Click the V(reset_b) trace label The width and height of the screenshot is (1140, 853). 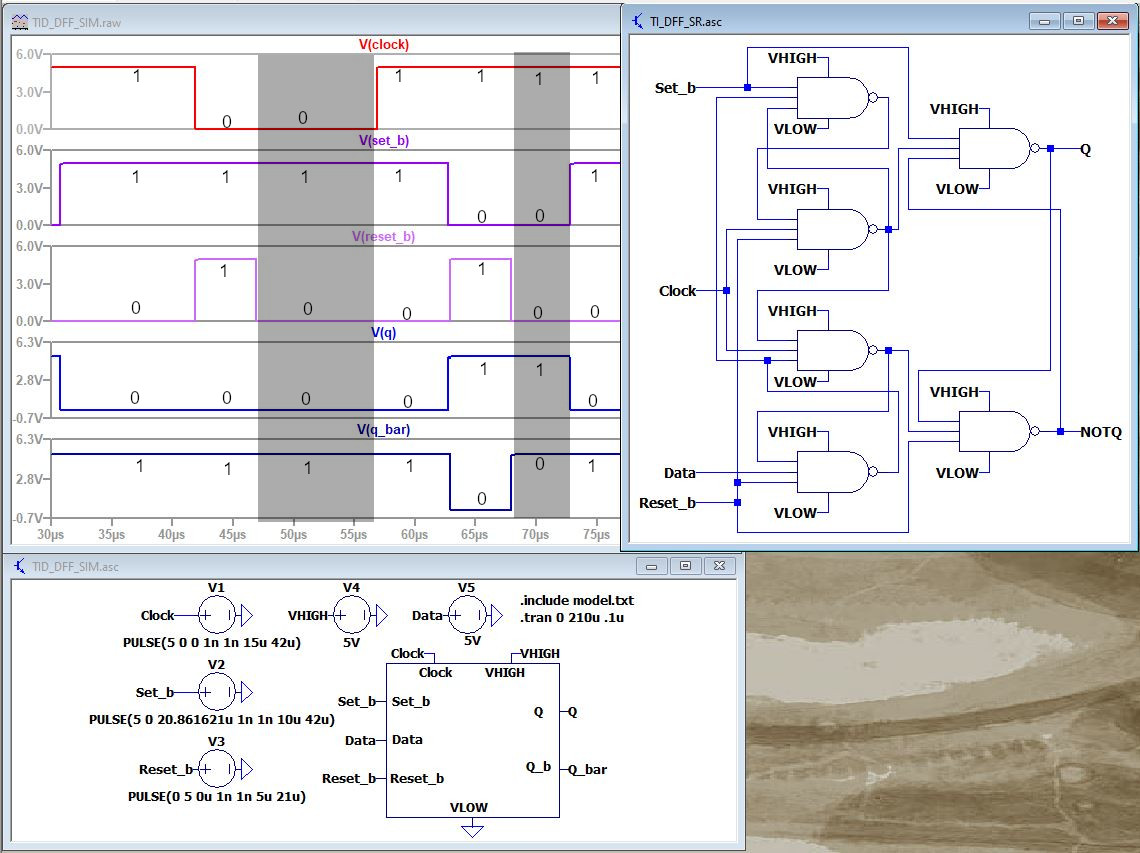pyautogui.click(x=383, y=237)
